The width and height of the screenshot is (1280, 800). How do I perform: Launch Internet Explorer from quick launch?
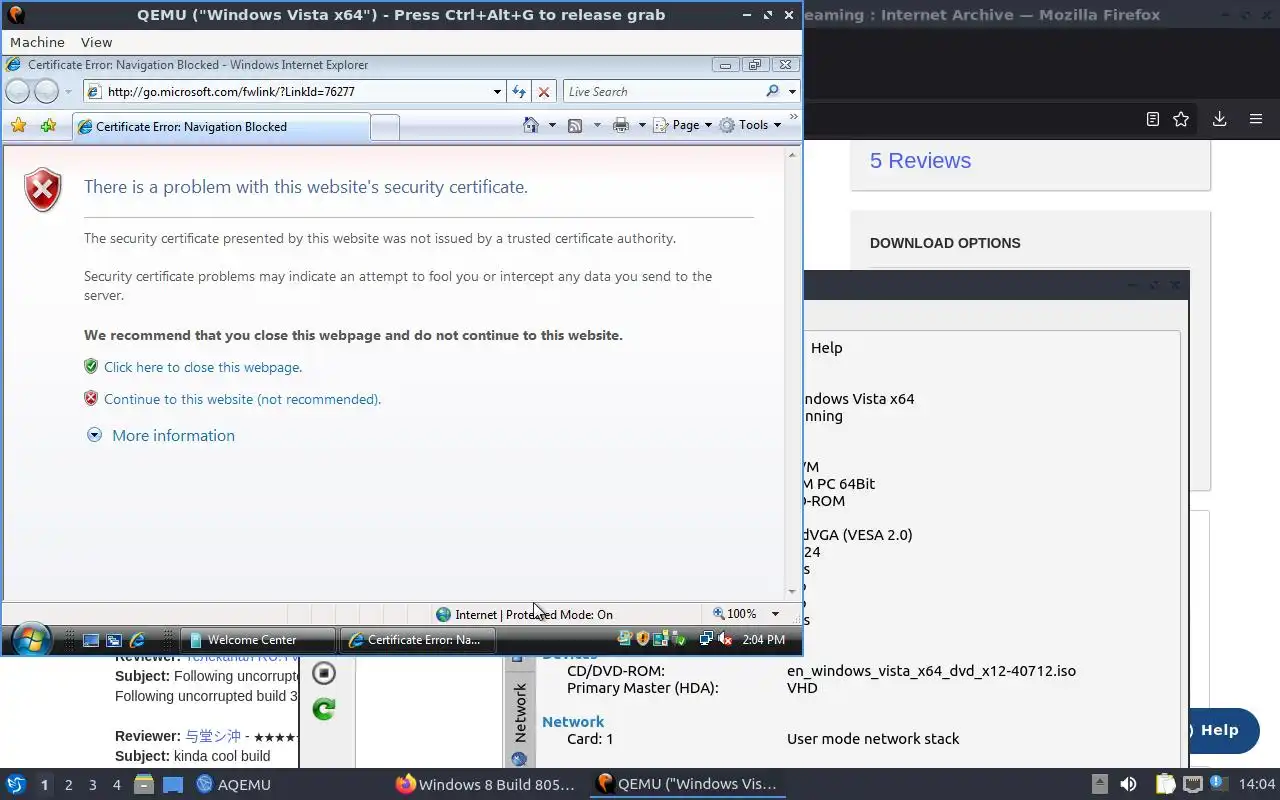click(x=138, y=640)
